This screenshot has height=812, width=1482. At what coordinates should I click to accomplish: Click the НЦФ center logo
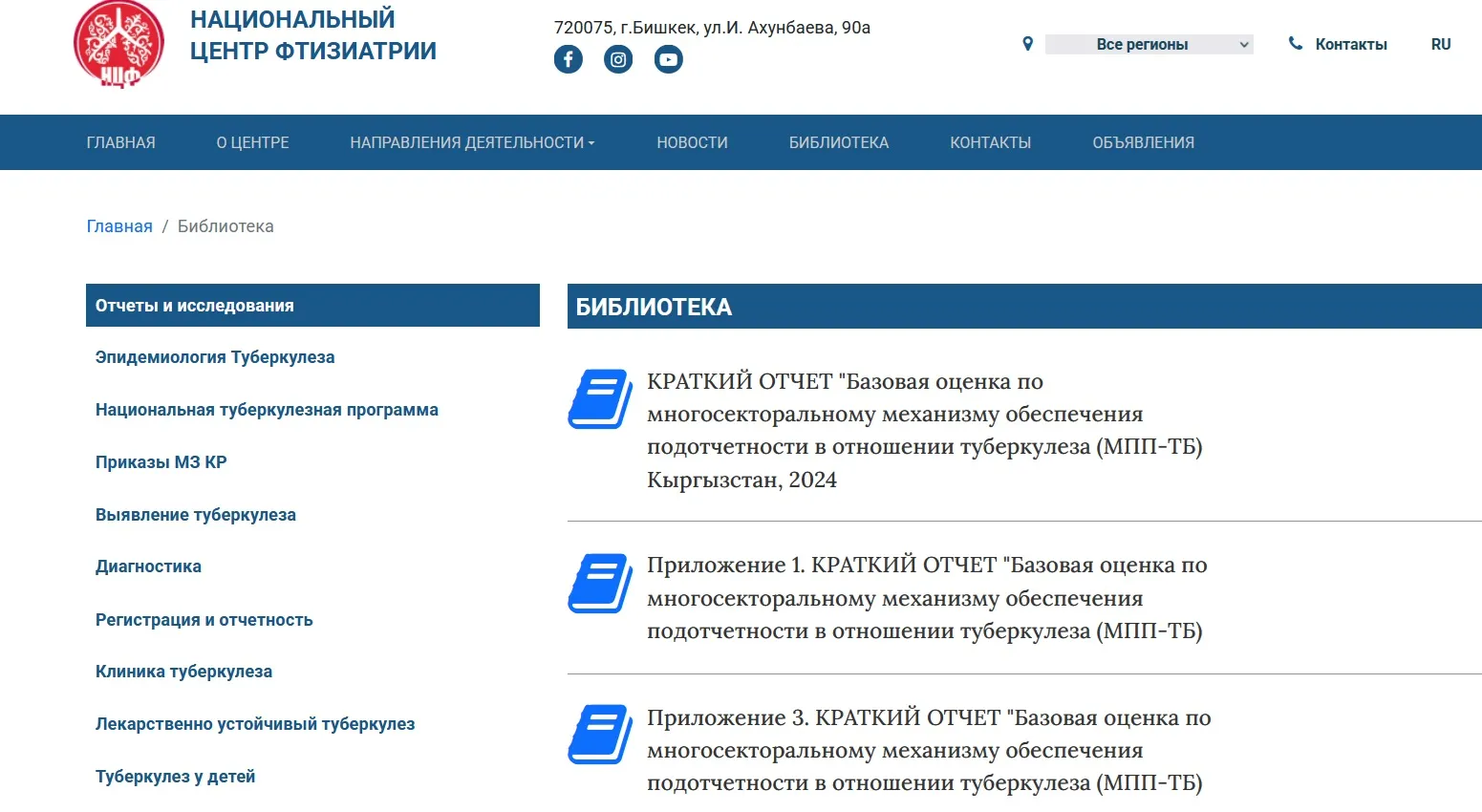[x=118, y=44]
